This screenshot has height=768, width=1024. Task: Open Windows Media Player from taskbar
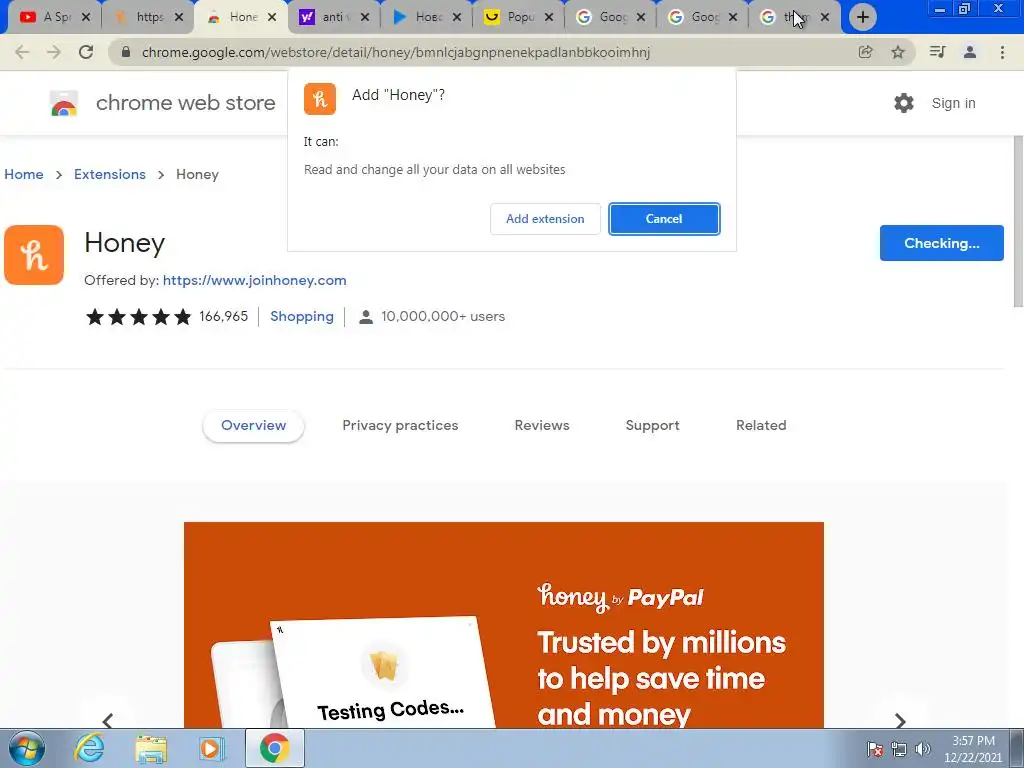coord(211,748)
